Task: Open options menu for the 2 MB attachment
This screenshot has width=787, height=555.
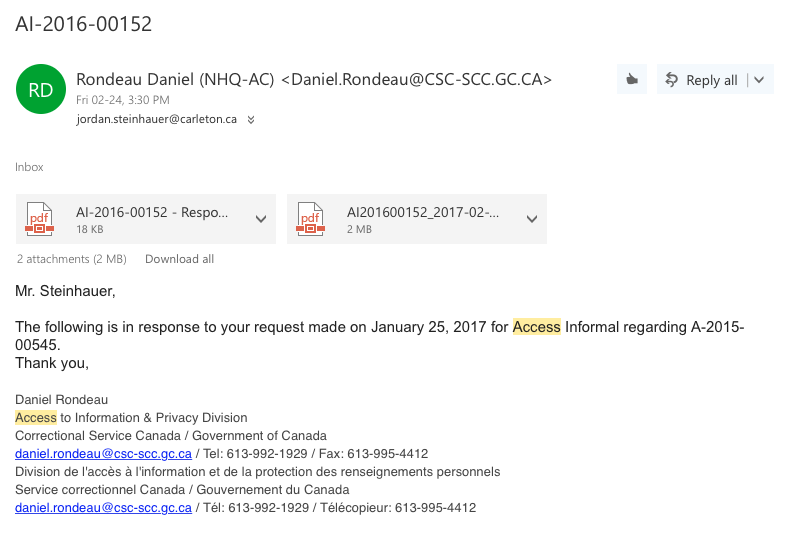Action: (x=531, y=219)
